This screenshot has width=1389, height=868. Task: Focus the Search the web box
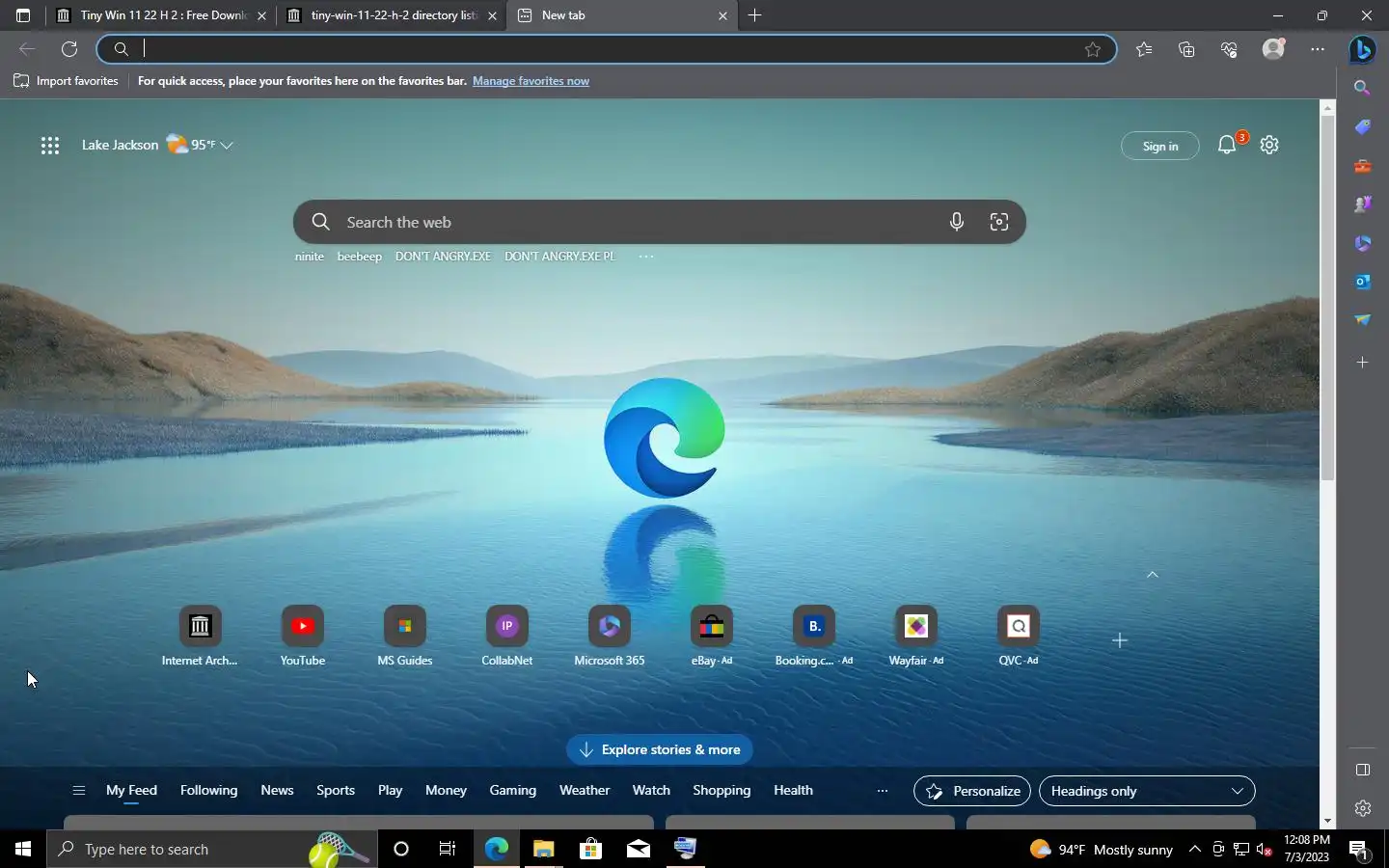[x=659, y=222]
